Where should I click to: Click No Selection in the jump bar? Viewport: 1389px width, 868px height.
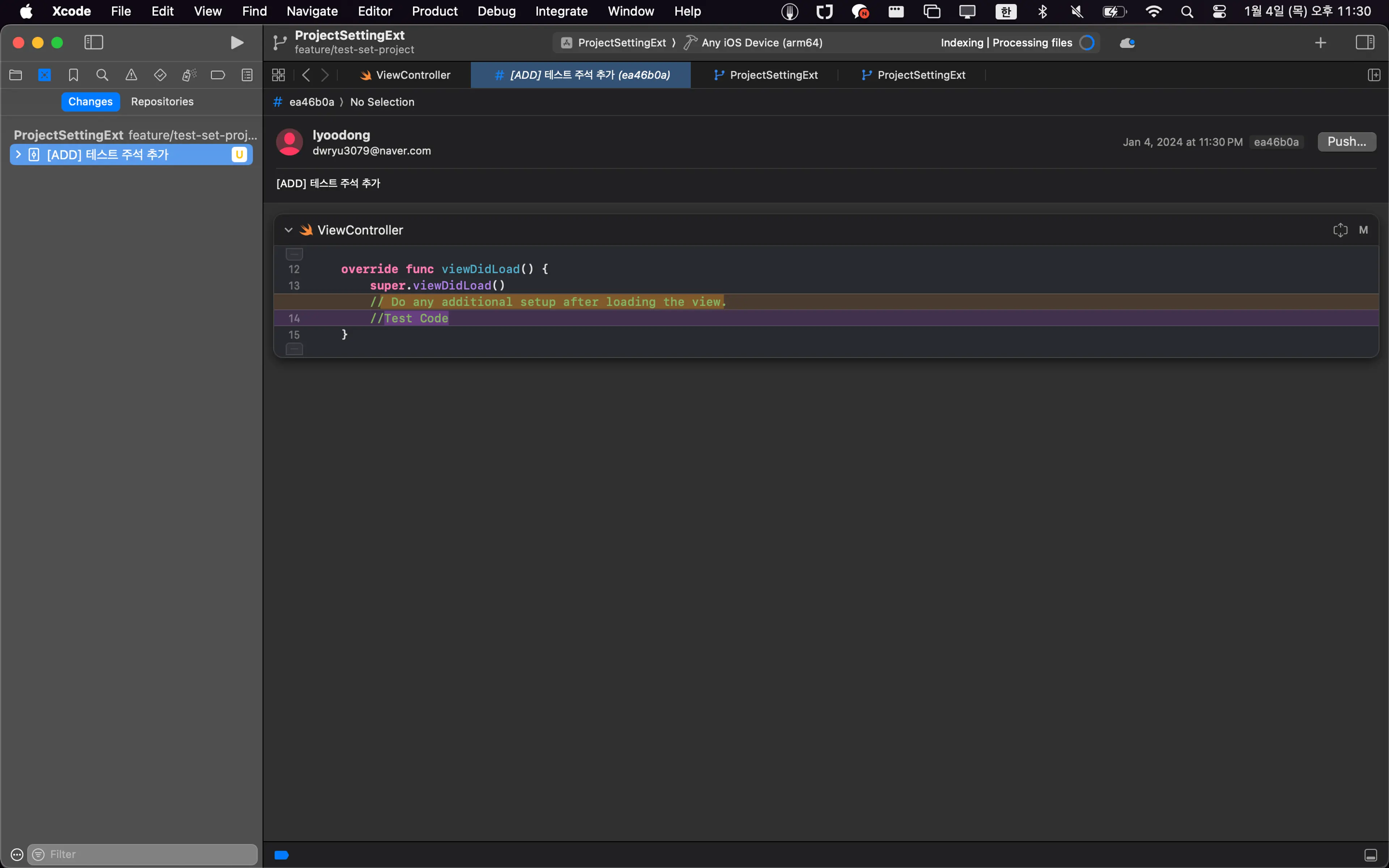(x=382, y=102)
